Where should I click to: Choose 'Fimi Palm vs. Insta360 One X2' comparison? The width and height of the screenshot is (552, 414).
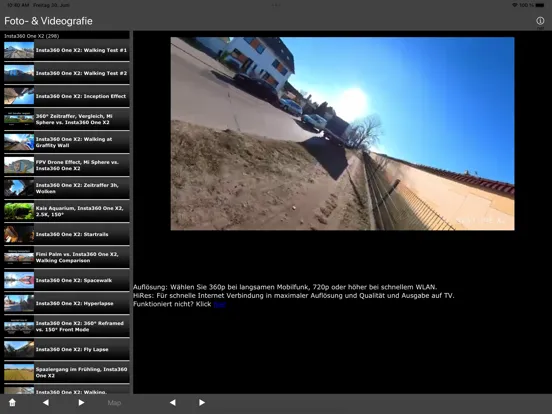67,257
